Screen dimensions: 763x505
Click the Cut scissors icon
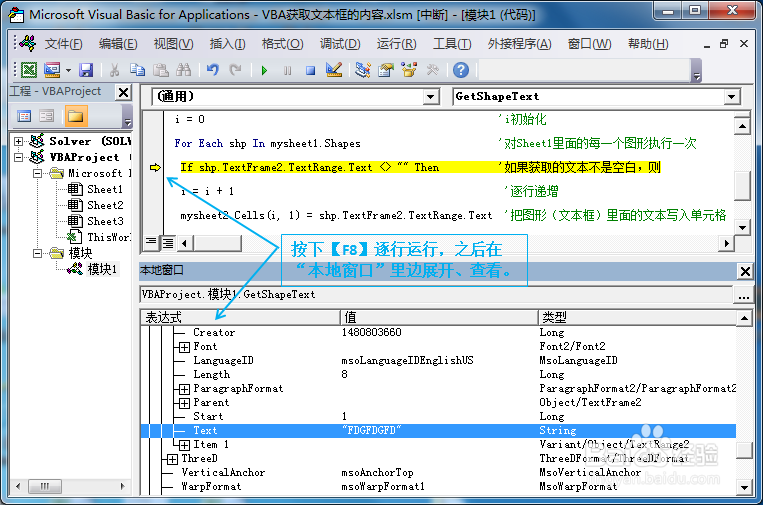(x=114, y=70)
